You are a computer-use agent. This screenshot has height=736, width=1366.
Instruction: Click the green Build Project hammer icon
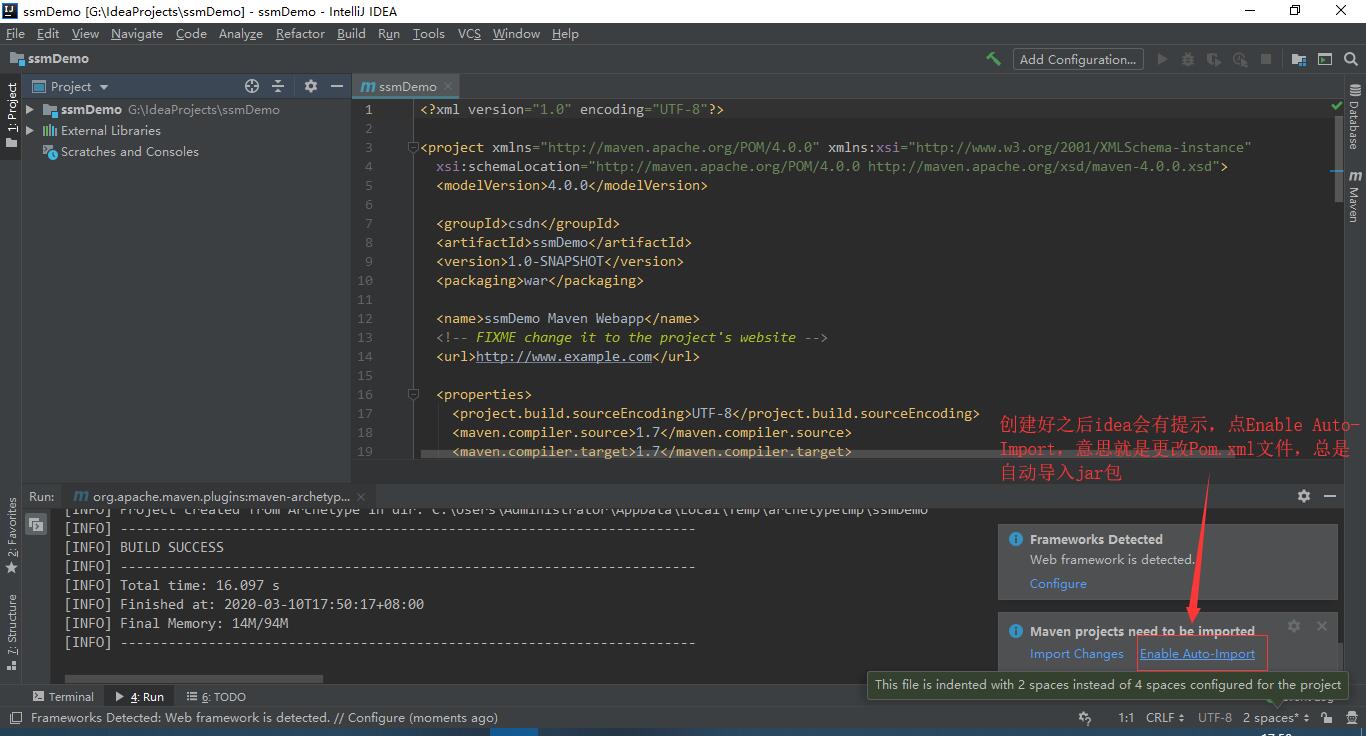click(993, 59)
